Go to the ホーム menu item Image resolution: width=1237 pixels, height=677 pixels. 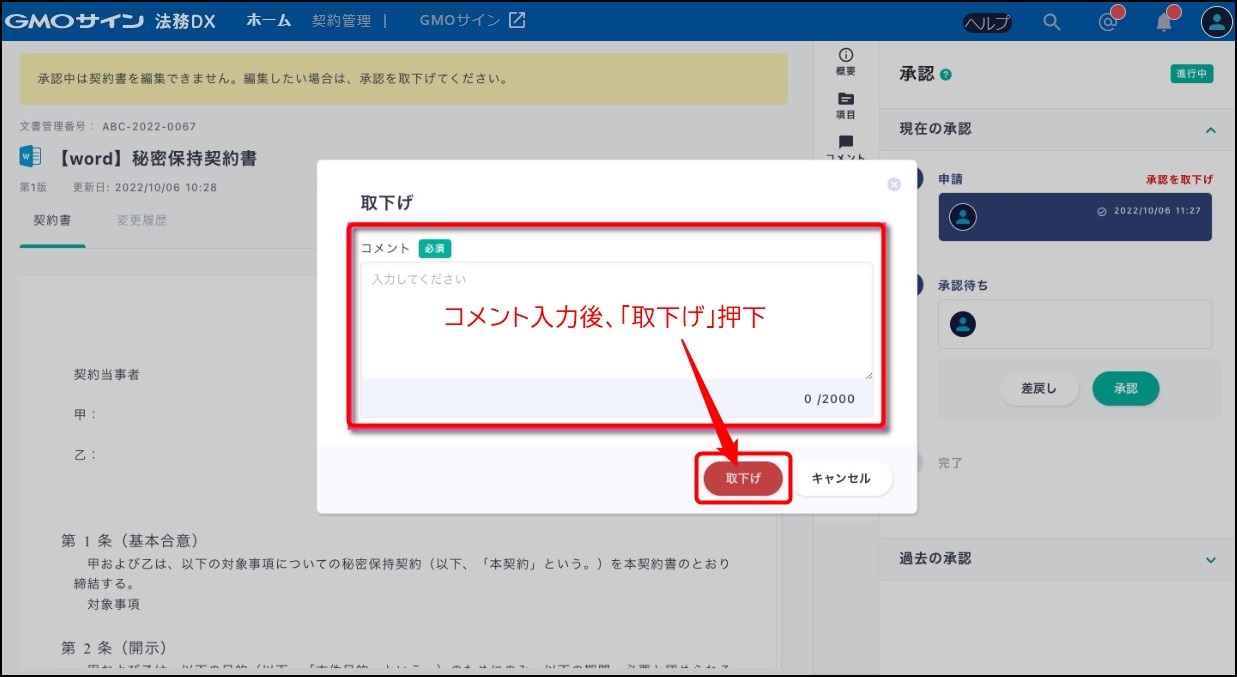click(268, 21)
